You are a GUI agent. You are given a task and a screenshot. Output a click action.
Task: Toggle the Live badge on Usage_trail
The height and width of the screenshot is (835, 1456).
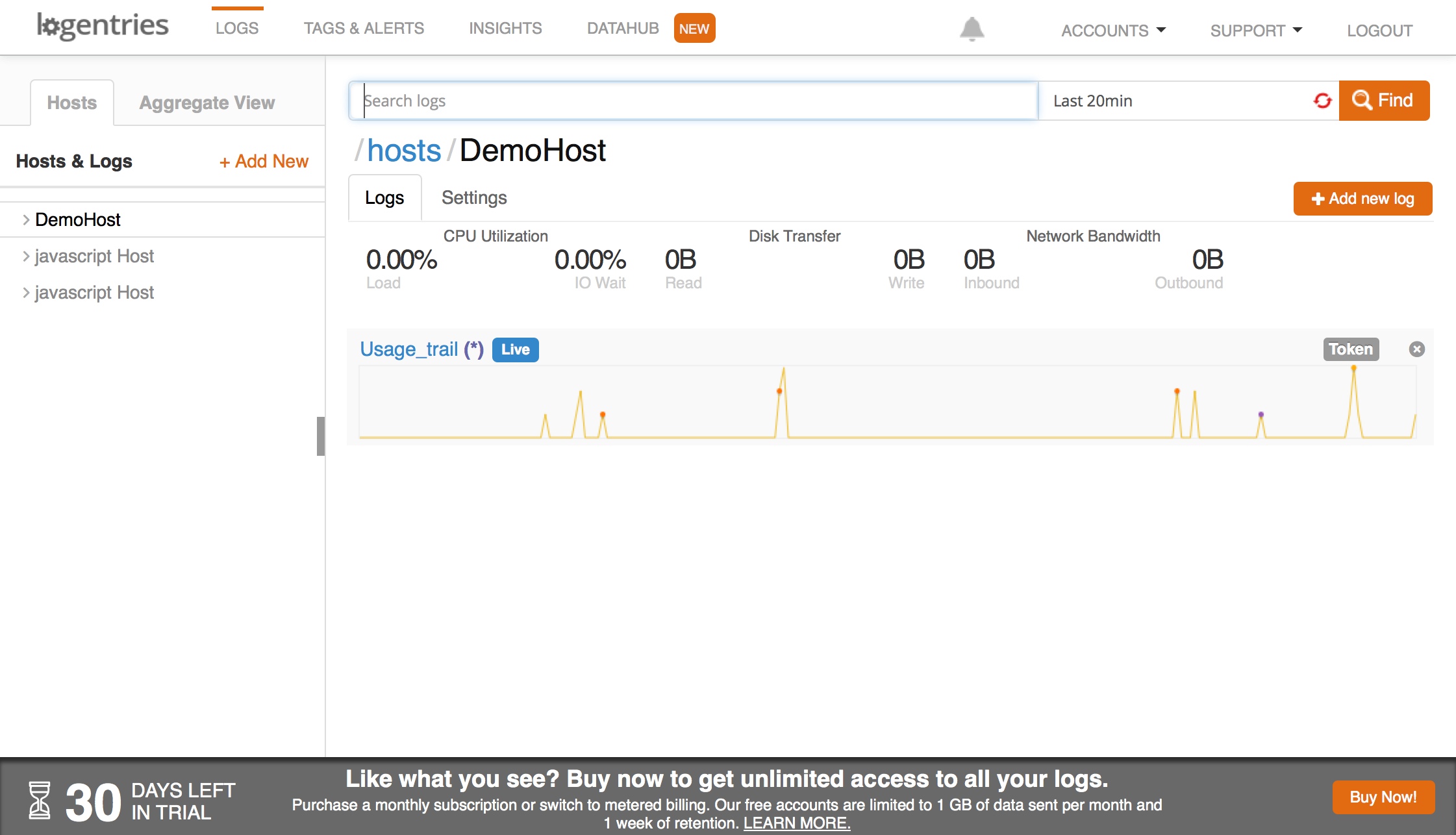[515, 349]
